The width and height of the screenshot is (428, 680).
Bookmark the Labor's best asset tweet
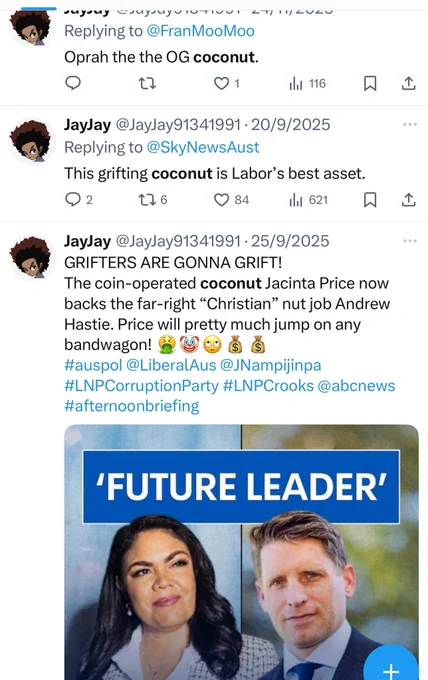pos(370,200)
